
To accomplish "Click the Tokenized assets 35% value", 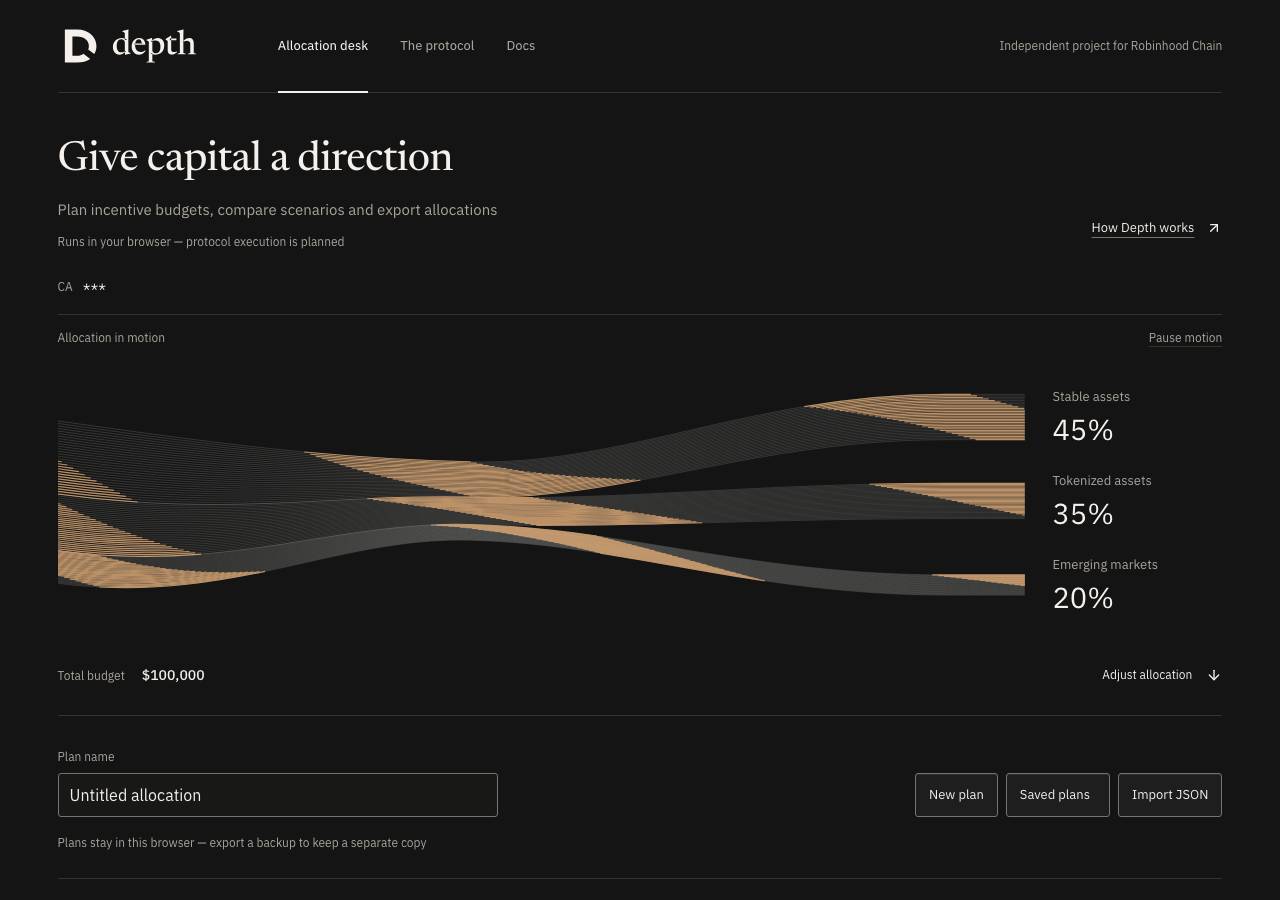I will 1083,514.
